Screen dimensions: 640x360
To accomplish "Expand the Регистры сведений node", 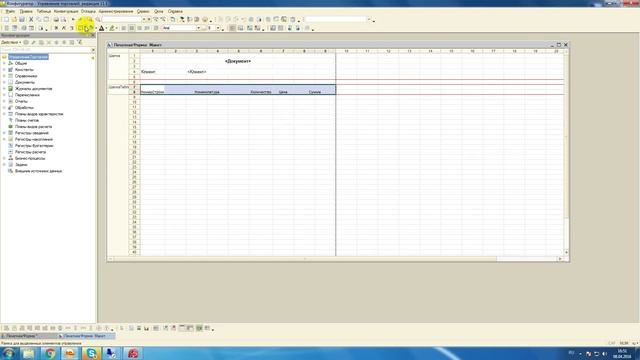I will coord(4,133).
